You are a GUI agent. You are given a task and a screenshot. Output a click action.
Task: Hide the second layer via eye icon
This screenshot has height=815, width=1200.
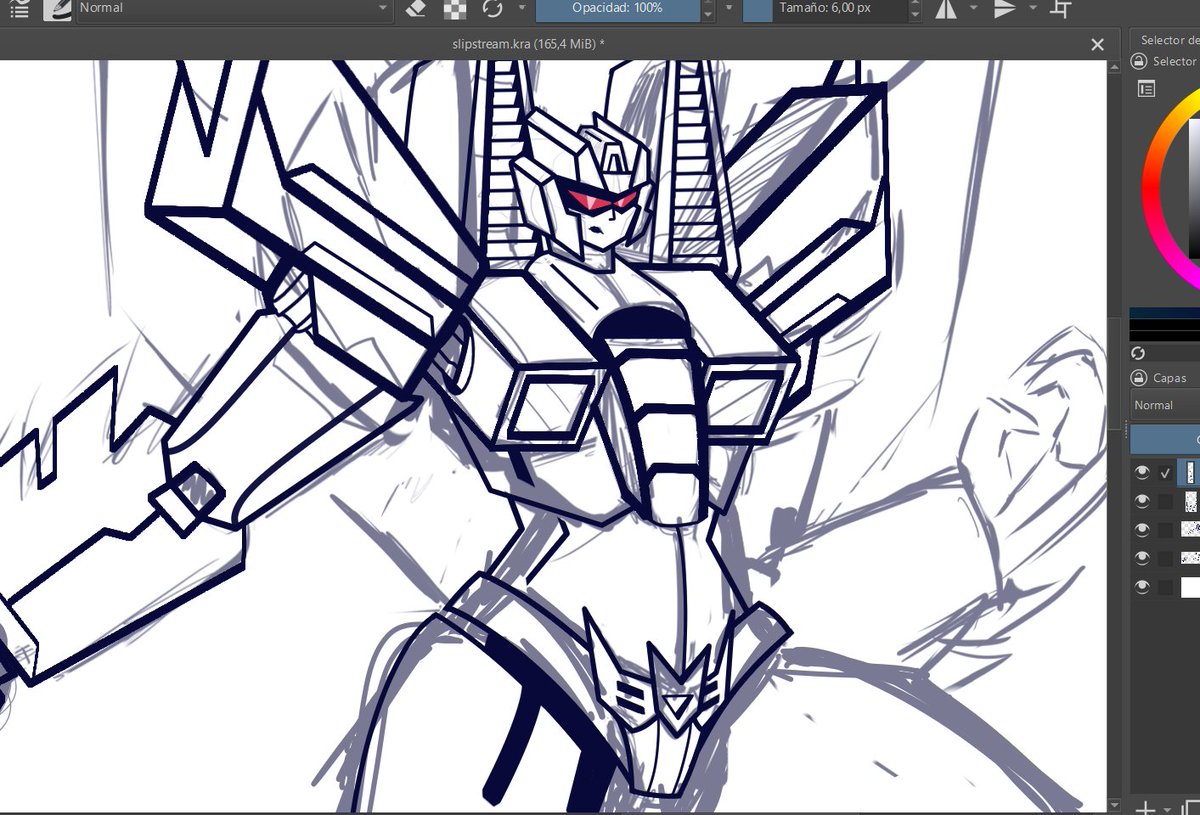coord(1142,501)
